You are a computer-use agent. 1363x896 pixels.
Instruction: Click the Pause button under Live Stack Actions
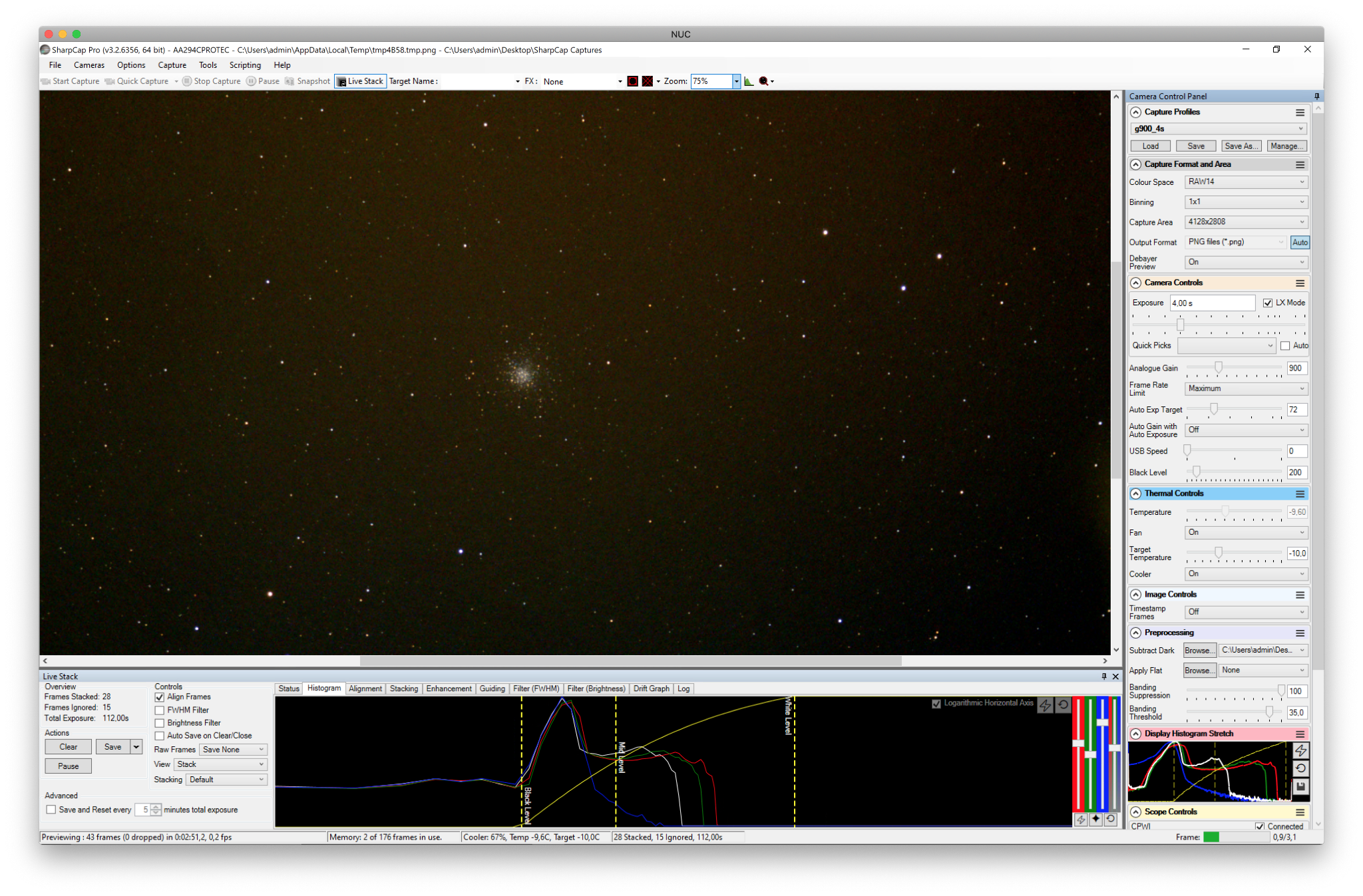(x=69, y=767)
